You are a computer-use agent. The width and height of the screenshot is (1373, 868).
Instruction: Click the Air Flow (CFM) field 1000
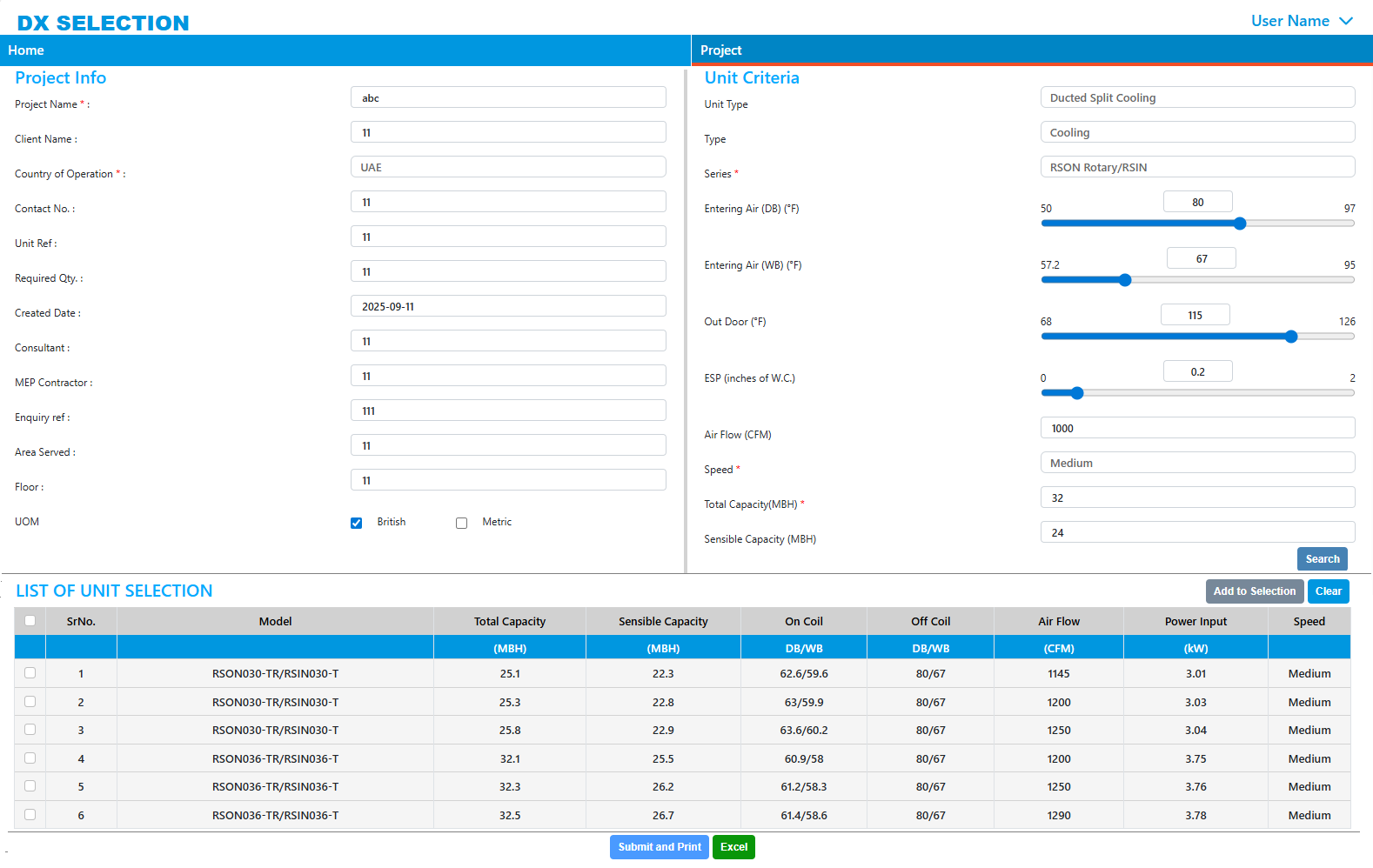(1197, 428)
